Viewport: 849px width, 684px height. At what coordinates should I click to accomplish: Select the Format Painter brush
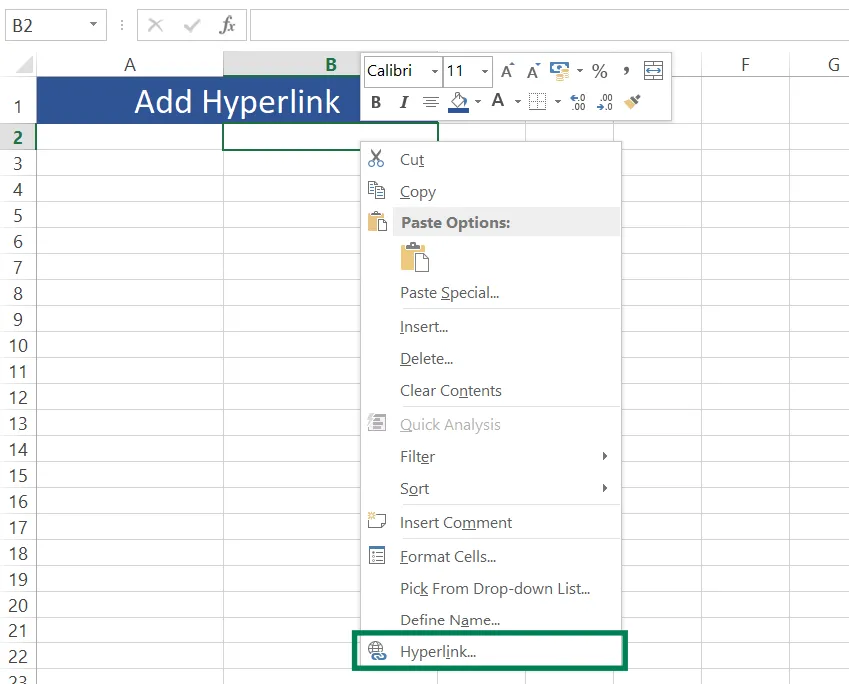[x=632, y=101]
